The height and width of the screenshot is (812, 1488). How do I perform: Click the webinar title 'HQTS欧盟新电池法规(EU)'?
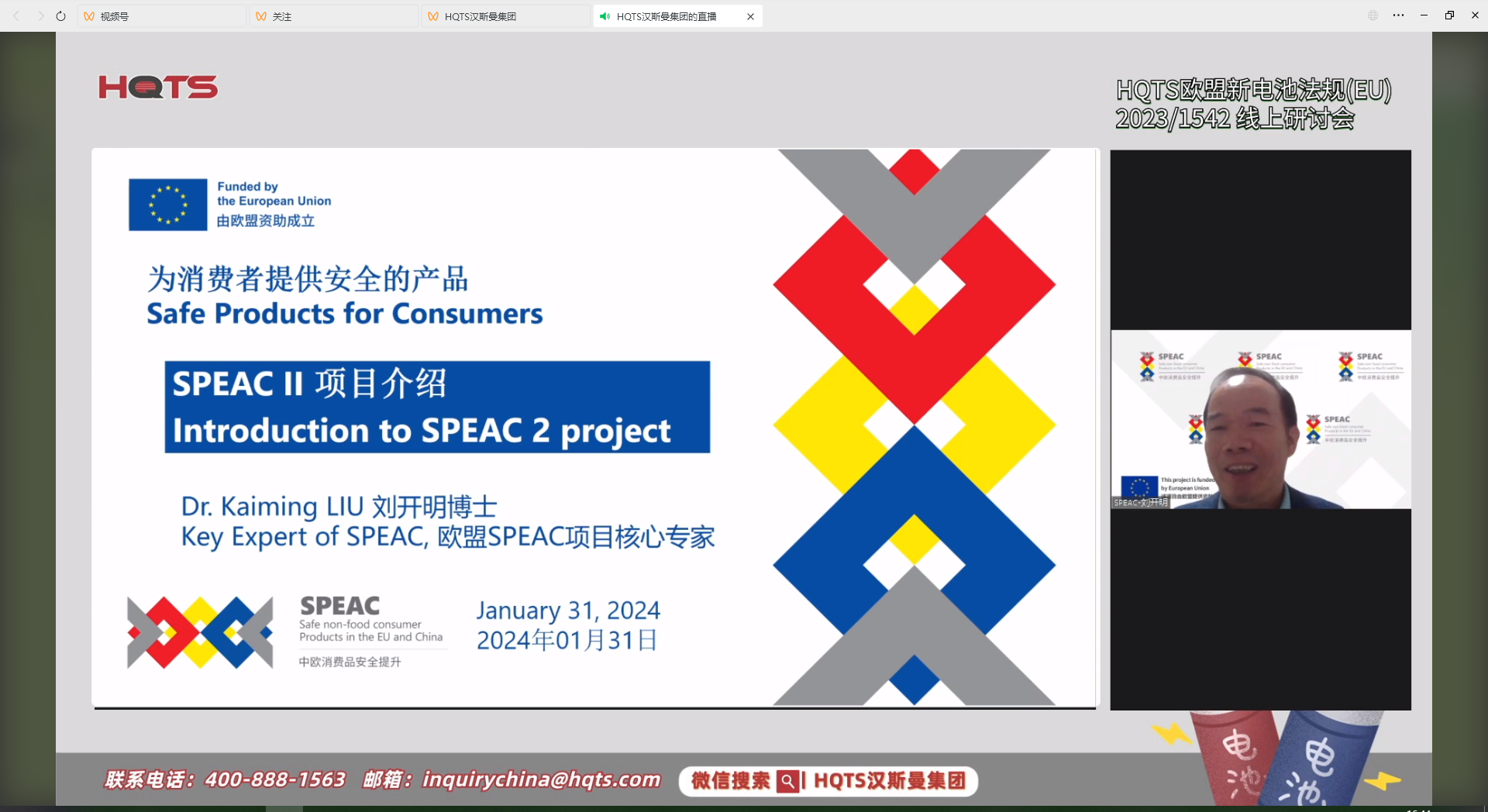pyautogui.click(x=1253, y=91)
